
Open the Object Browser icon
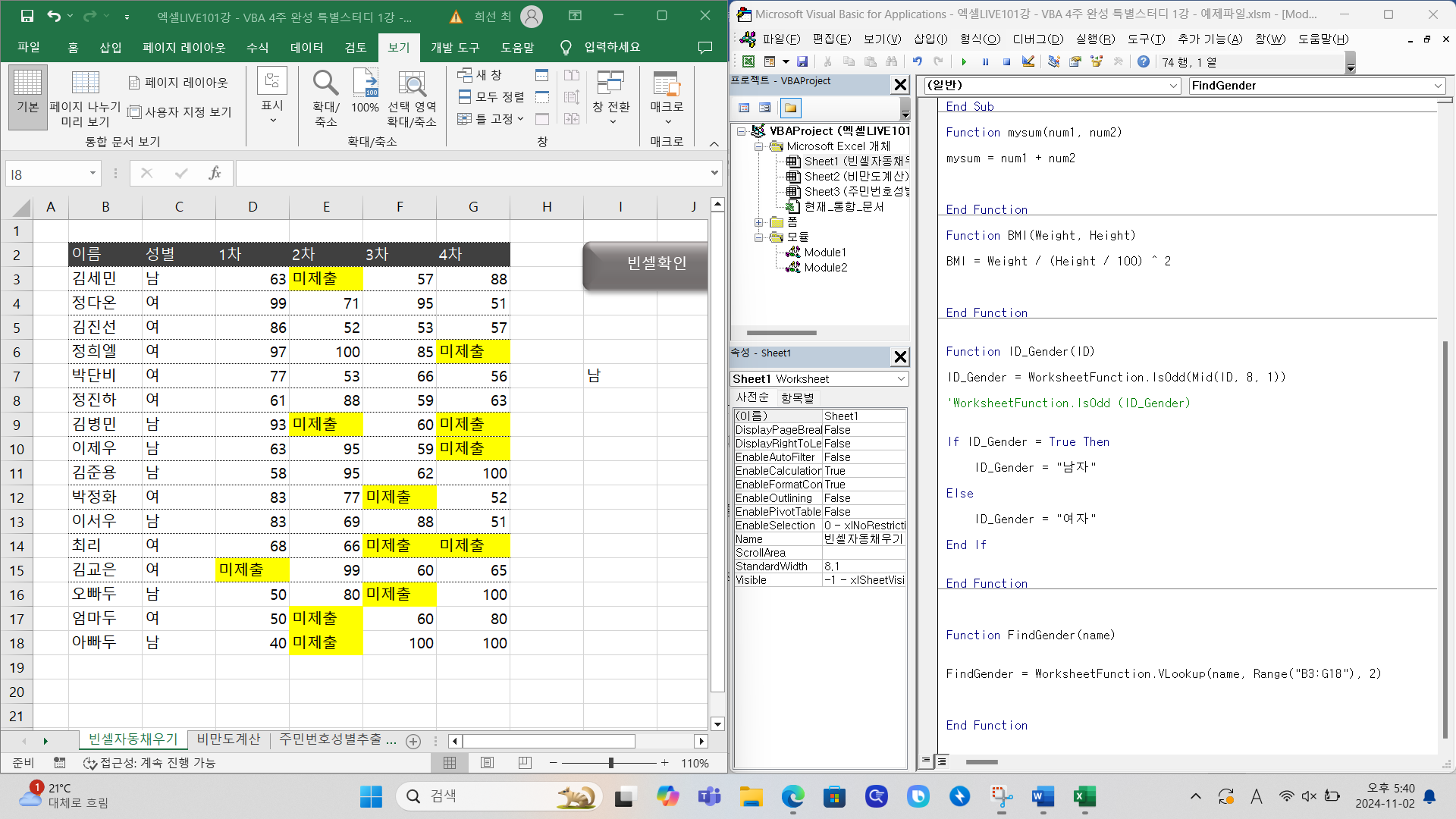pyautogui.click(x=1096, y=62)
